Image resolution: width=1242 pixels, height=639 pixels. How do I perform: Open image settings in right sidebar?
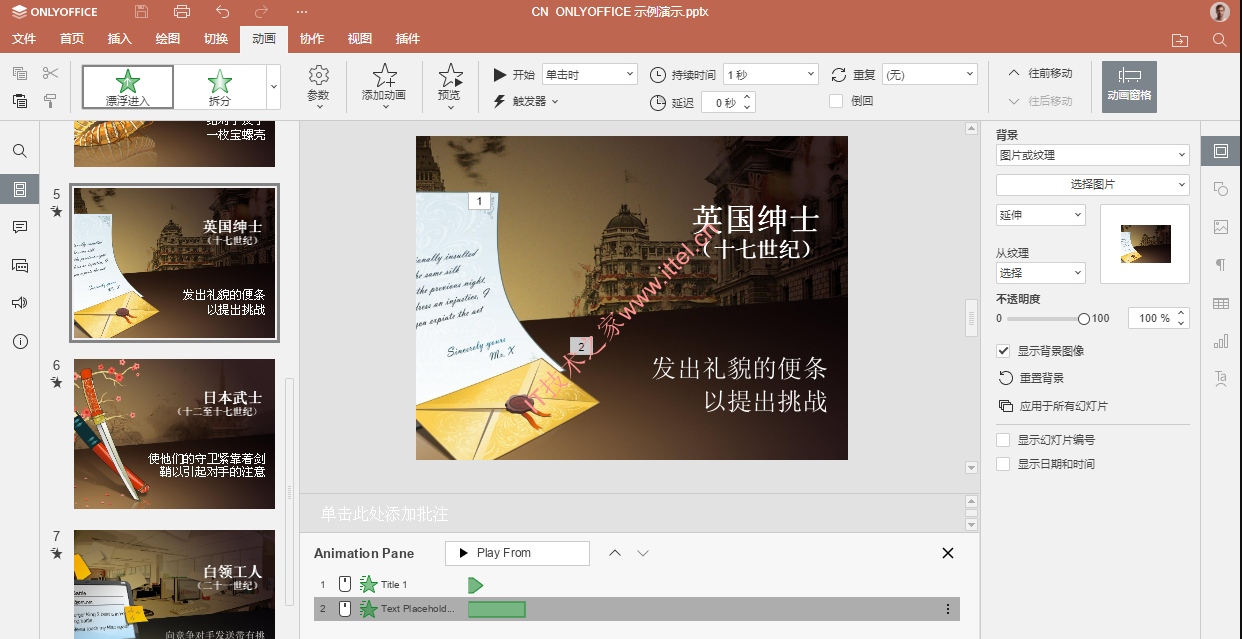(x=1221, y=227)
